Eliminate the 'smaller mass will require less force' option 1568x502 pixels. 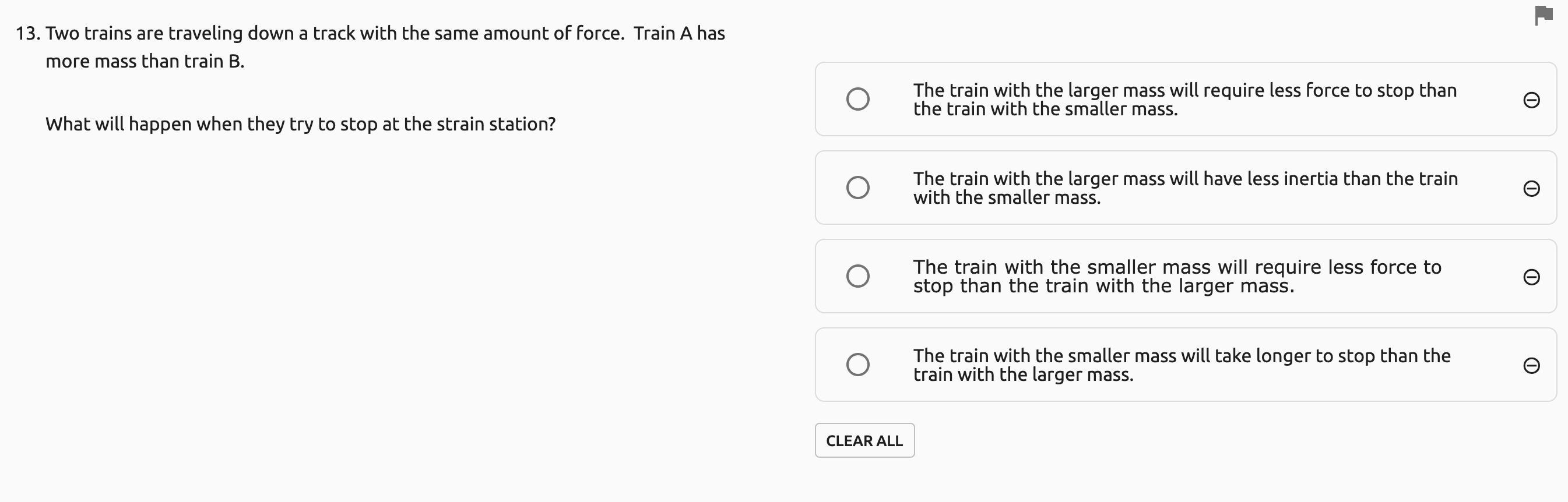point(1531,277)
